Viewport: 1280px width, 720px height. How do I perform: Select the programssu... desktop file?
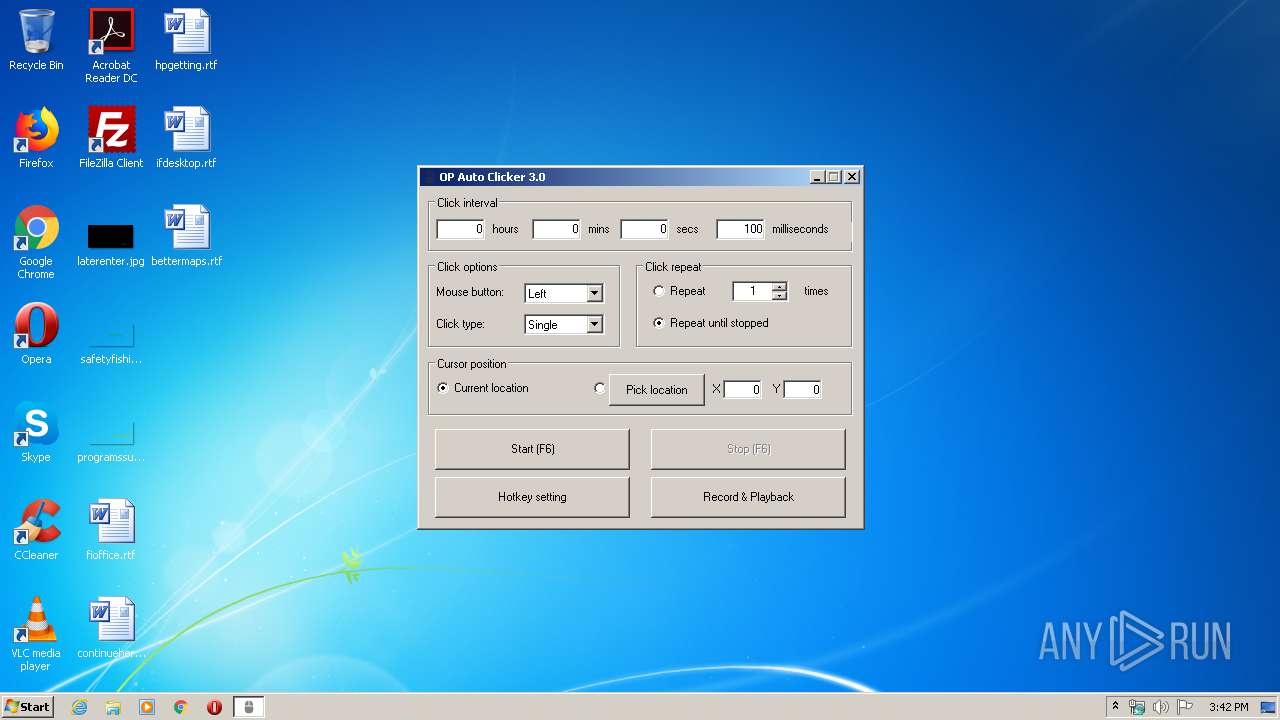[x=111, y=440]
